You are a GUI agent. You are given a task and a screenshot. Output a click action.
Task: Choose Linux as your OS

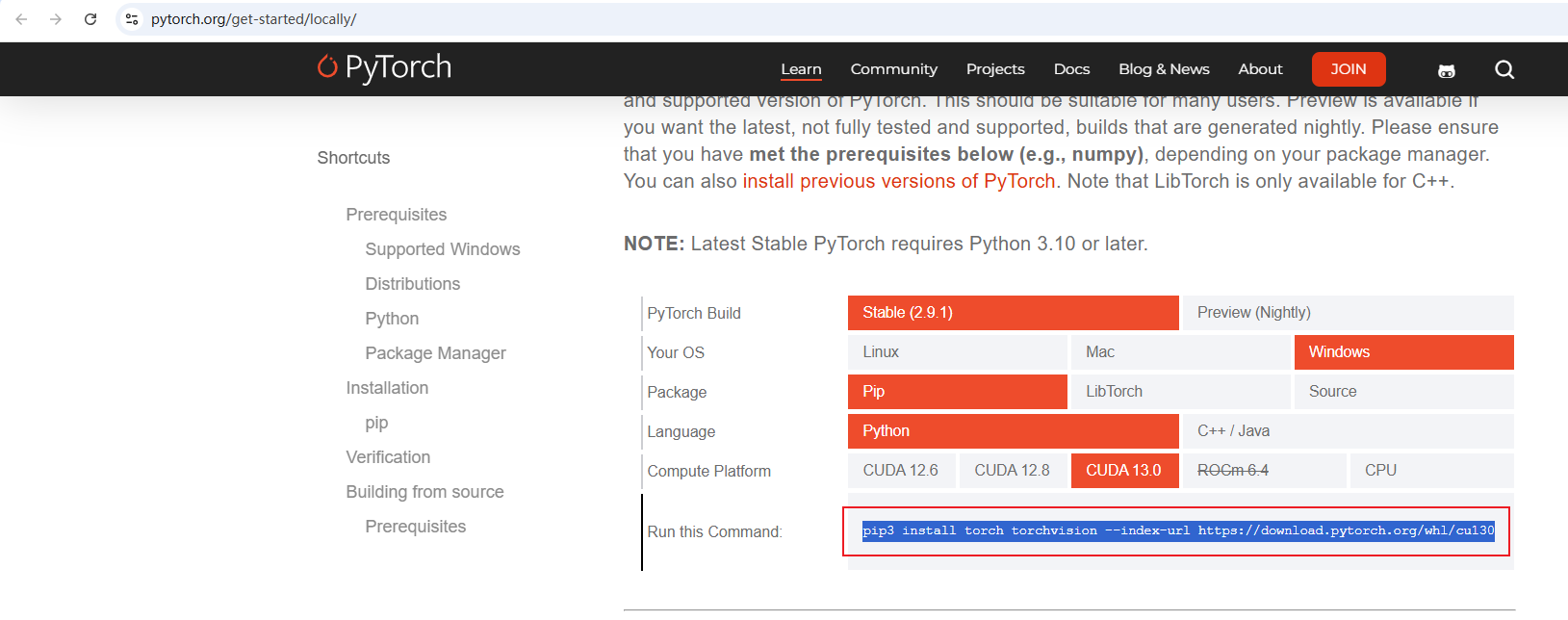click(x=958, y=352)
